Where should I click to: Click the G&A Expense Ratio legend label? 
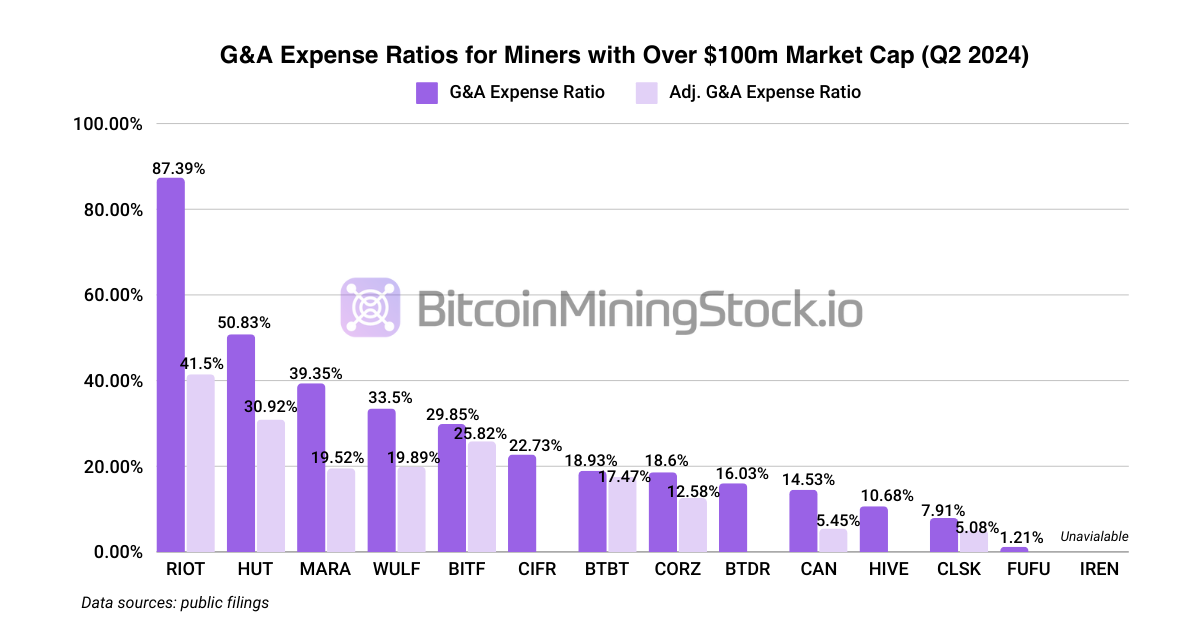pos(527,92)
